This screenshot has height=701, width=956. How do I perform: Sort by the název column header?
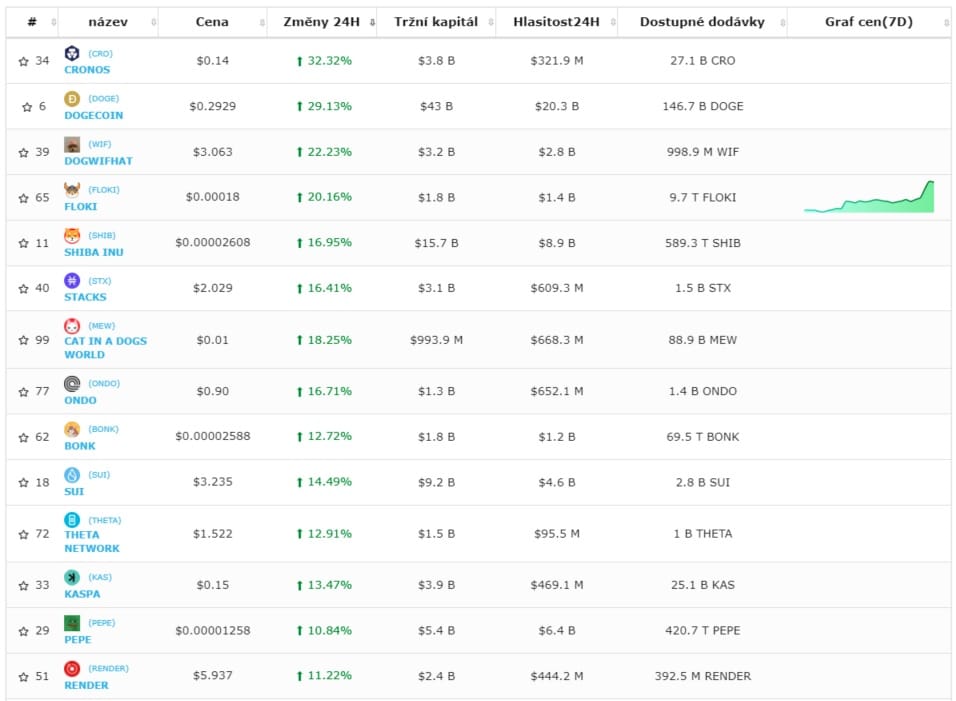108,22
